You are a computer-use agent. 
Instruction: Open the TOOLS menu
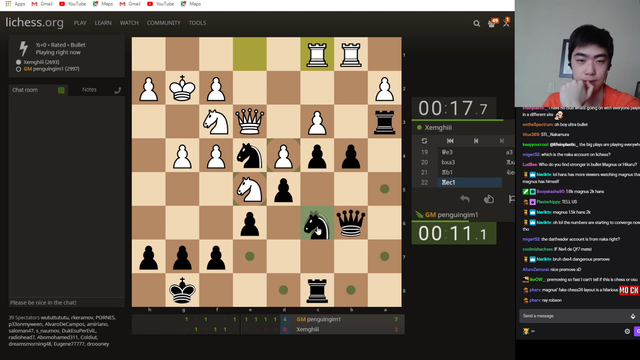(197, 23)
